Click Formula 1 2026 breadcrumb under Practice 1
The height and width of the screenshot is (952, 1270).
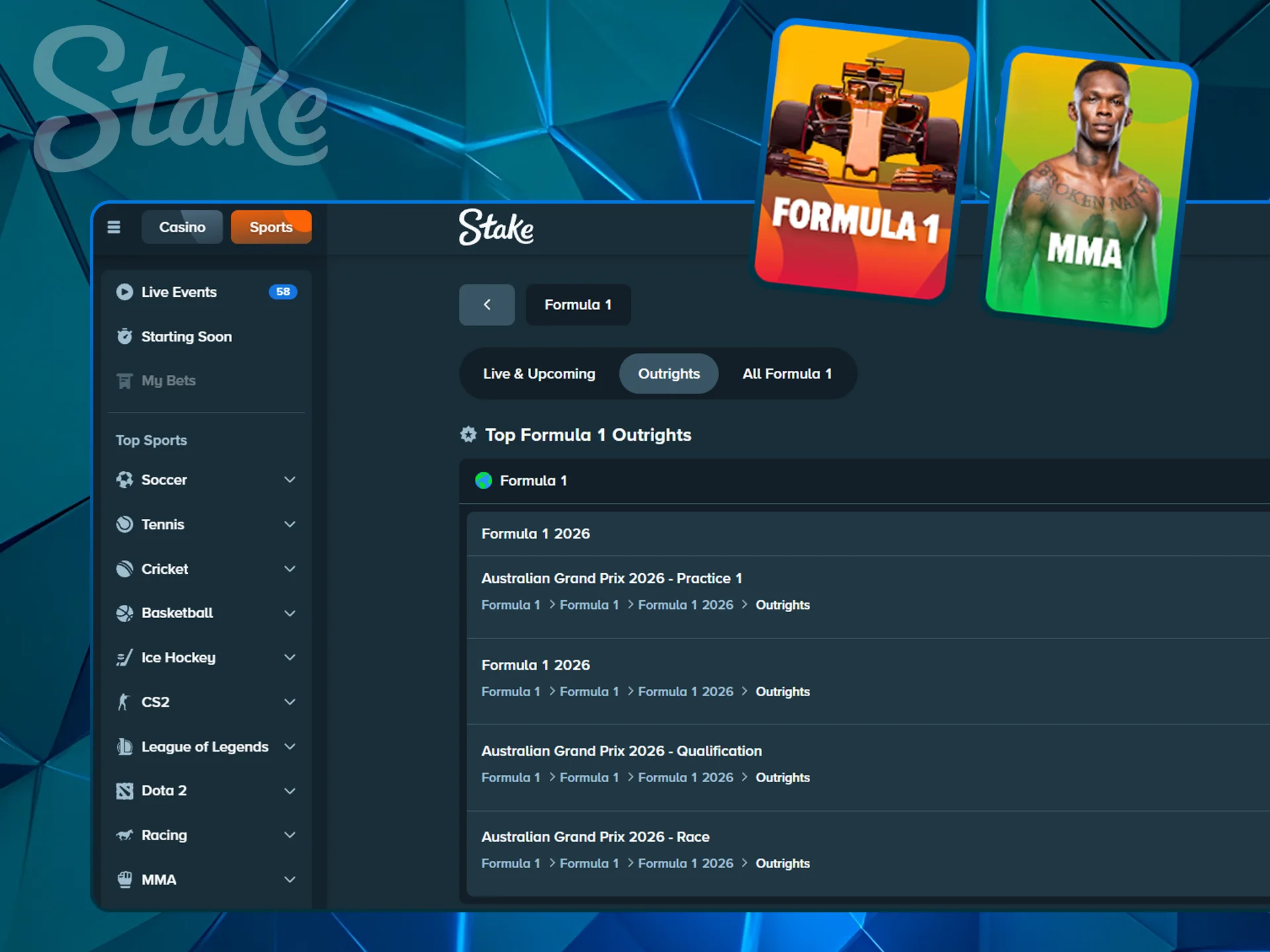686,605
